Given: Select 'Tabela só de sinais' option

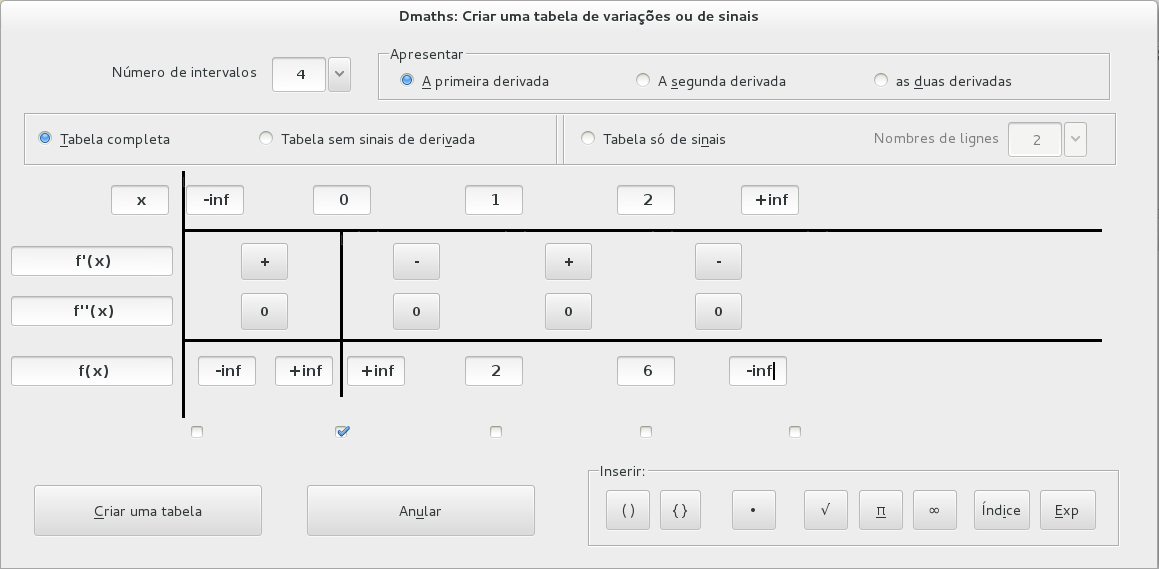Looking at the screenshot, I should 588,139.
